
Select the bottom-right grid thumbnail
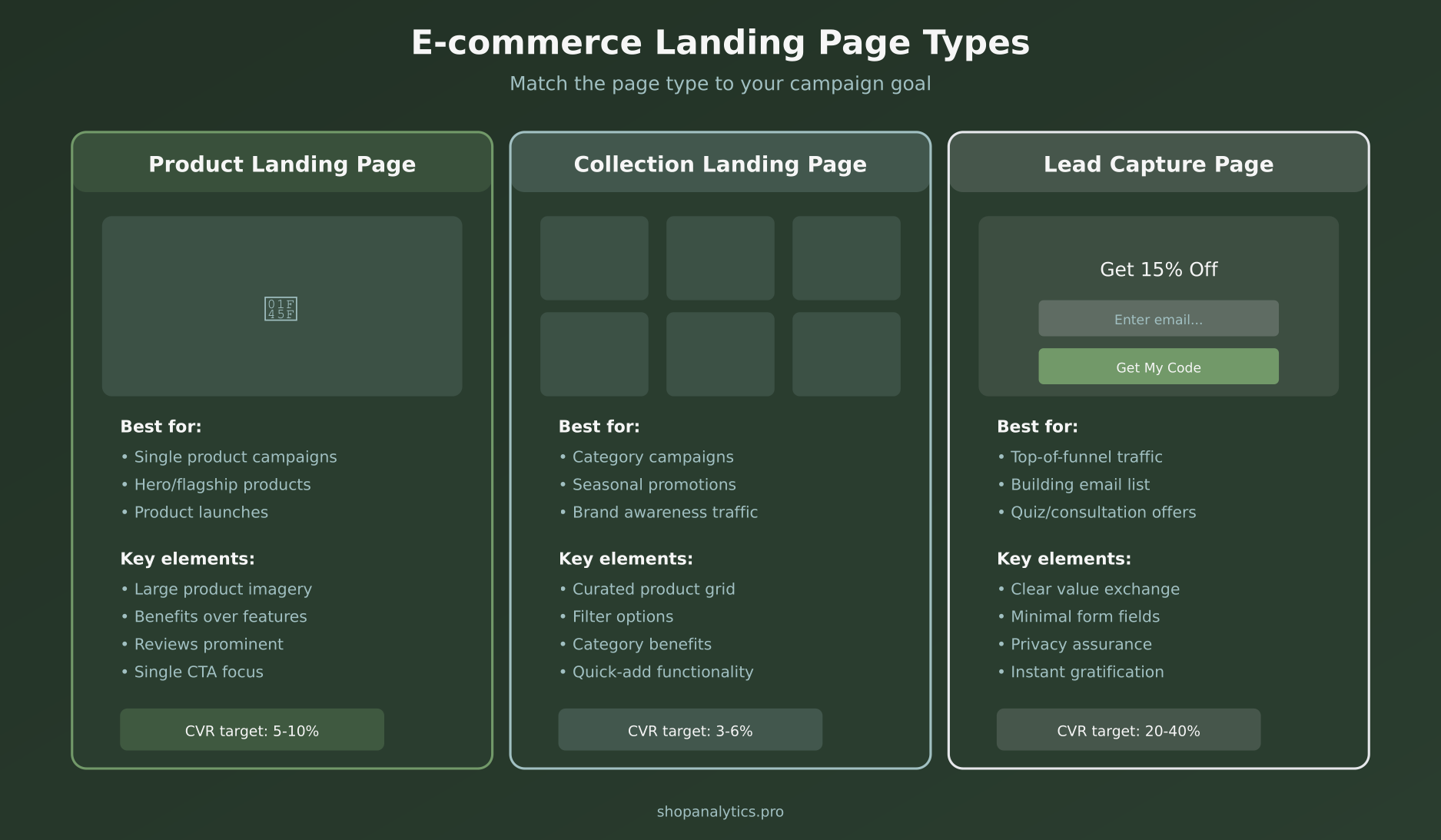click(846, 354)
